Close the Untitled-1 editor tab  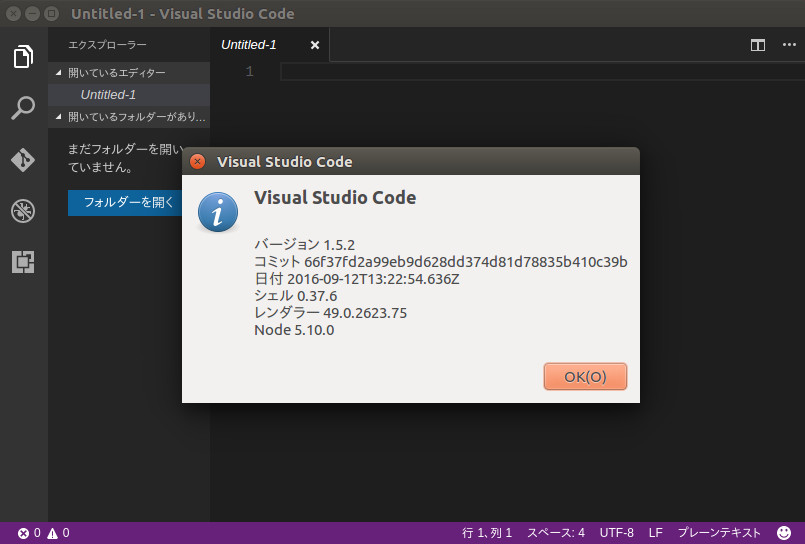(315, 45)
